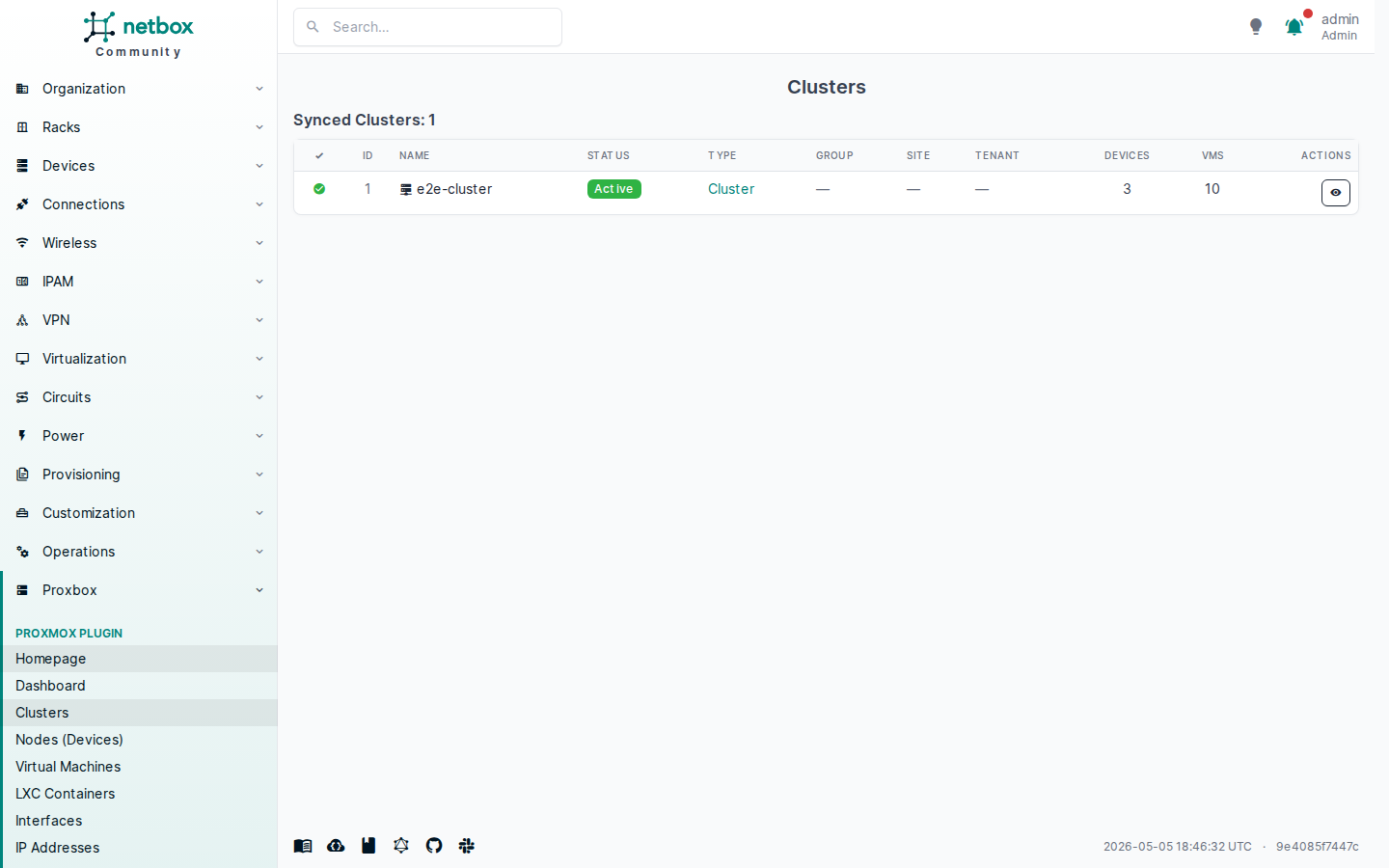
Task: Click the NAME column header
Action: tap(415, 155)
